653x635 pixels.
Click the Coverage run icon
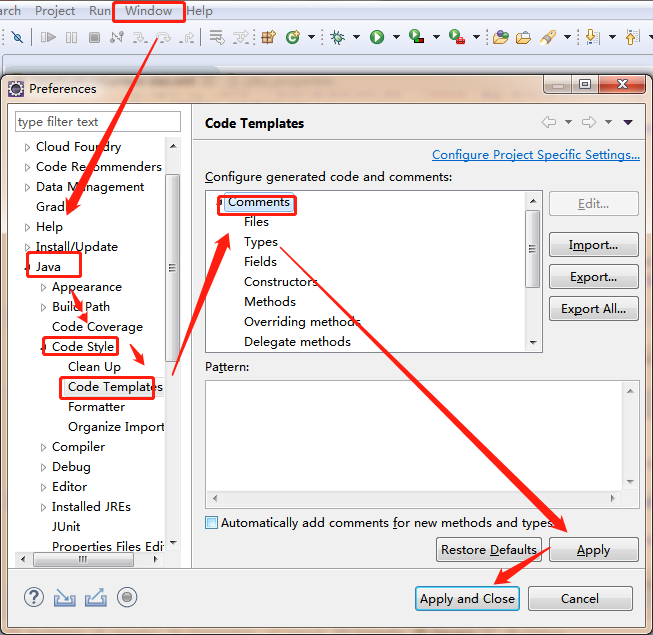click(416, 37)
